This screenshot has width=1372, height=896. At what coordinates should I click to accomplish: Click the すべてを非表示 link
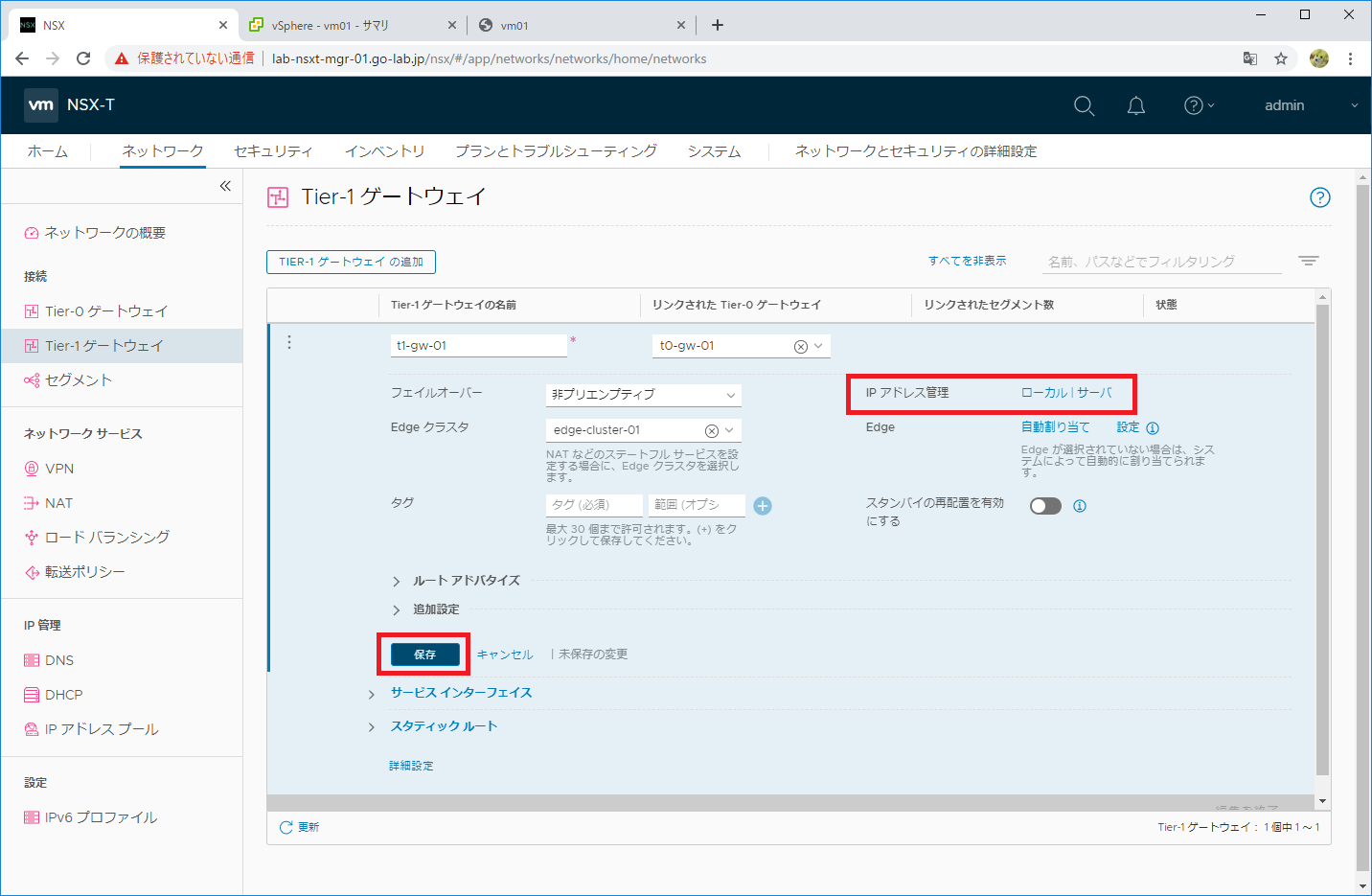coord(967,261)
